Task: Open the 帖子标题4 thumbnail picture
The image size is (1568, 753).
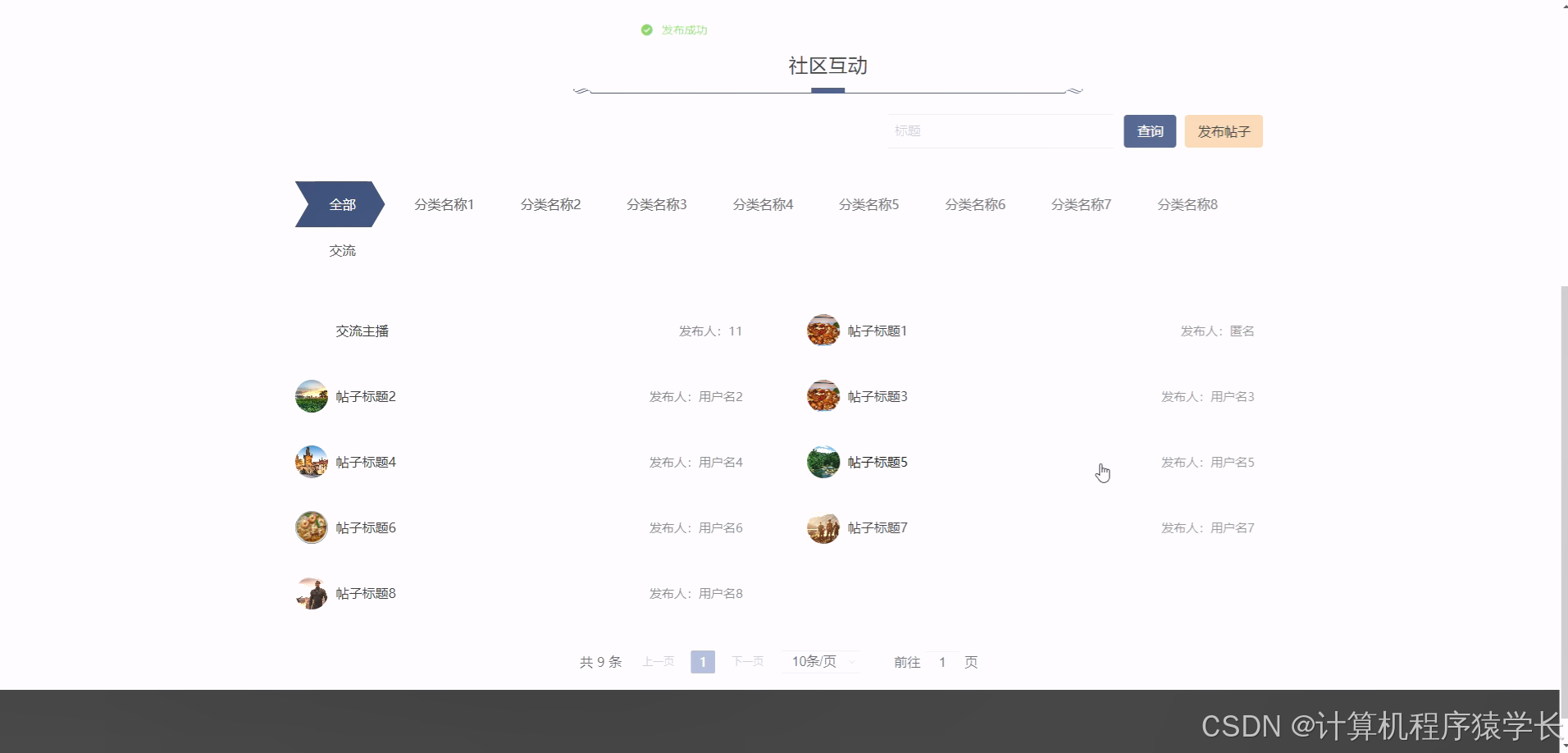Action: (x=311, y=461)
